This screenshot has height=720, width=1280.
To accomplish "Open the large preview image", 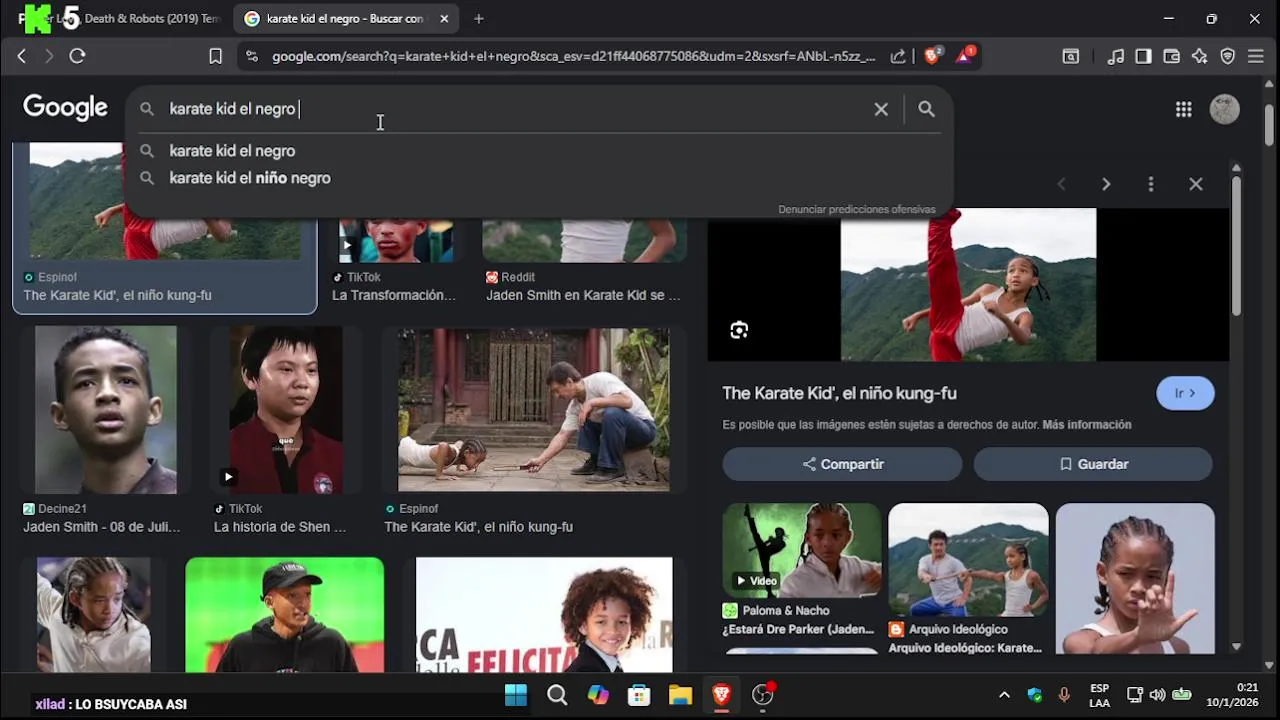I will coord(968,284).
